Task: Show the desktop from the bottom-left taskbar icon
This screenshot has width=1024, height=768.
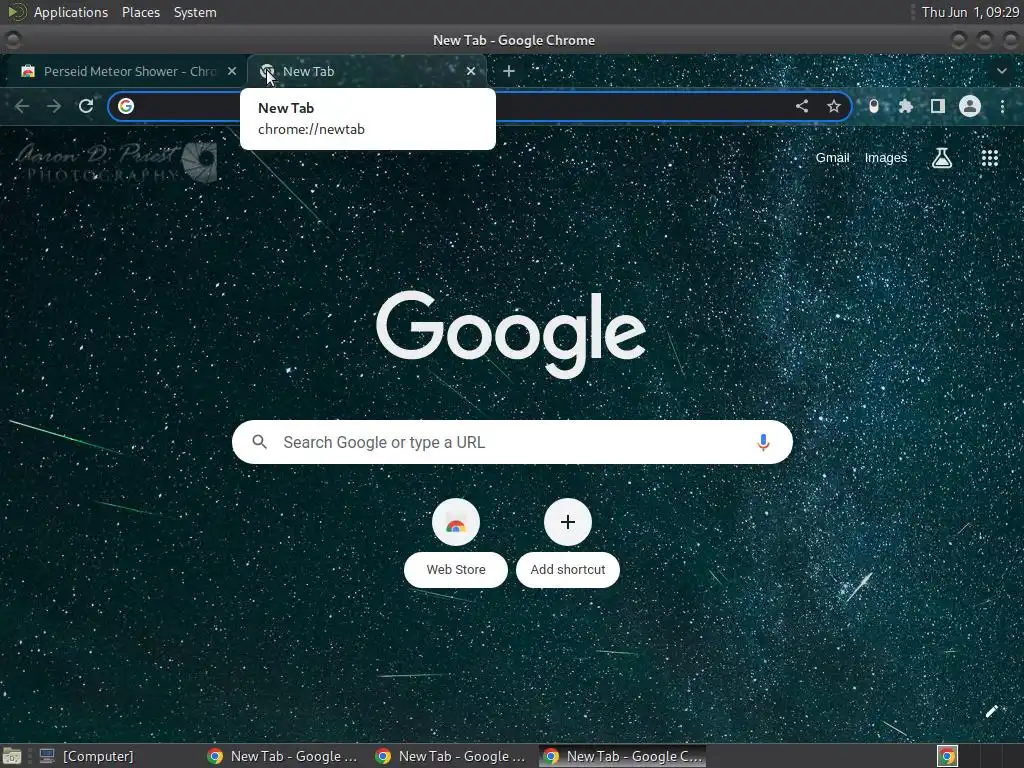Action: click(12, 756)
